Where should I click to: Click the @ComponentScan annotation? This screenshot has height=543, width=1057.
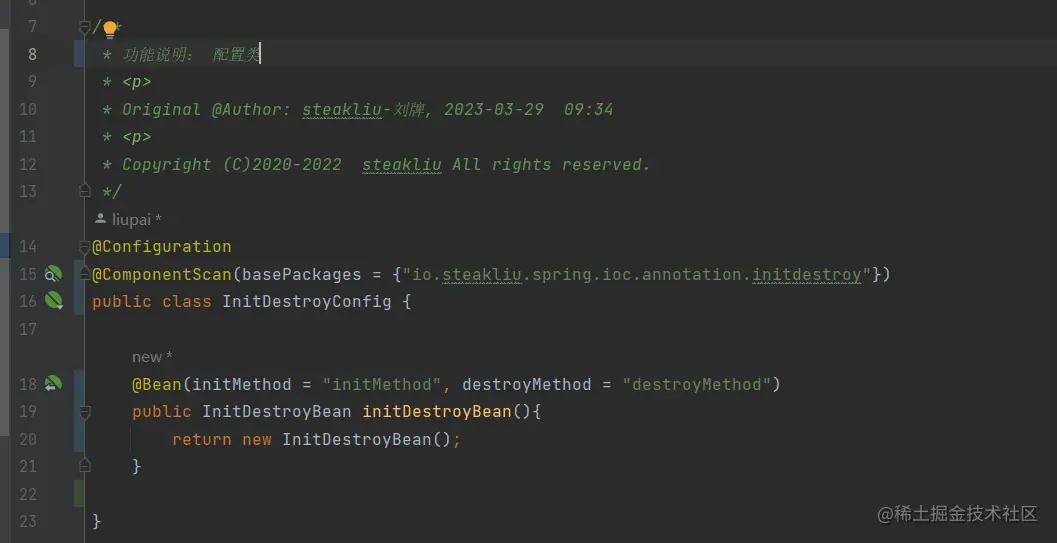point(162,274)
